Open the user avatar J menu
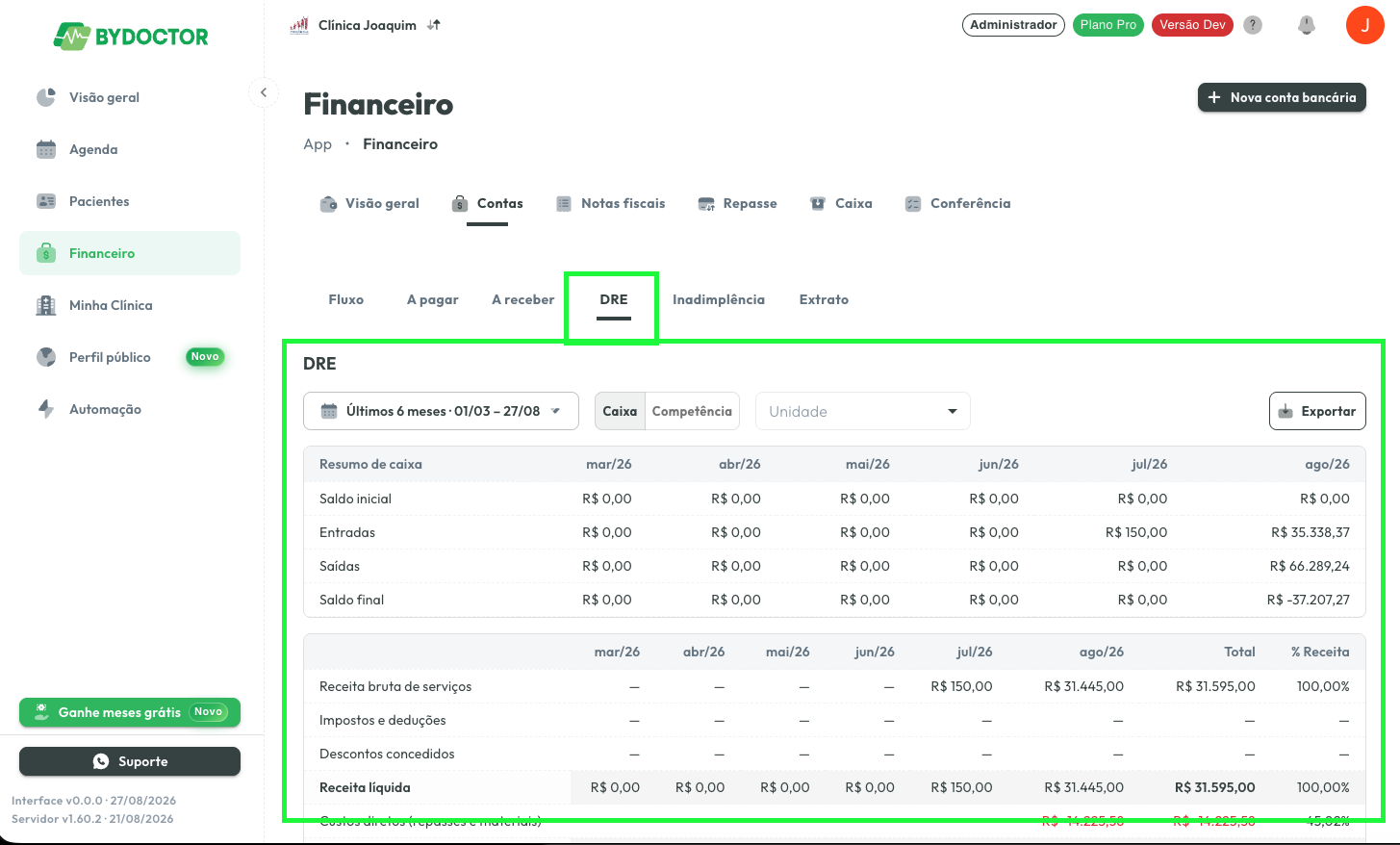 click(1364, 25)
